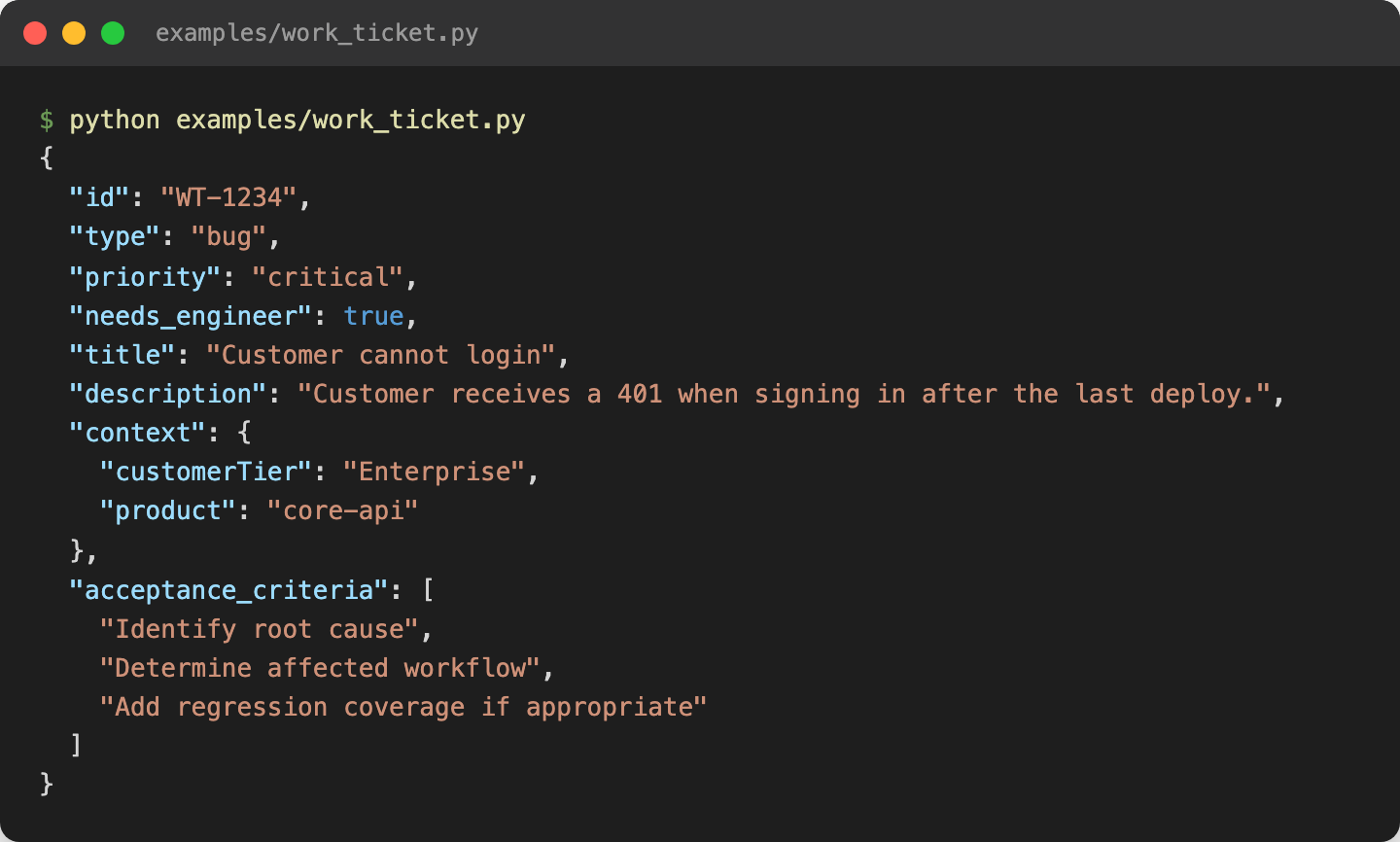
Task: Click the red close window button
Action: (x=35, y=33)
